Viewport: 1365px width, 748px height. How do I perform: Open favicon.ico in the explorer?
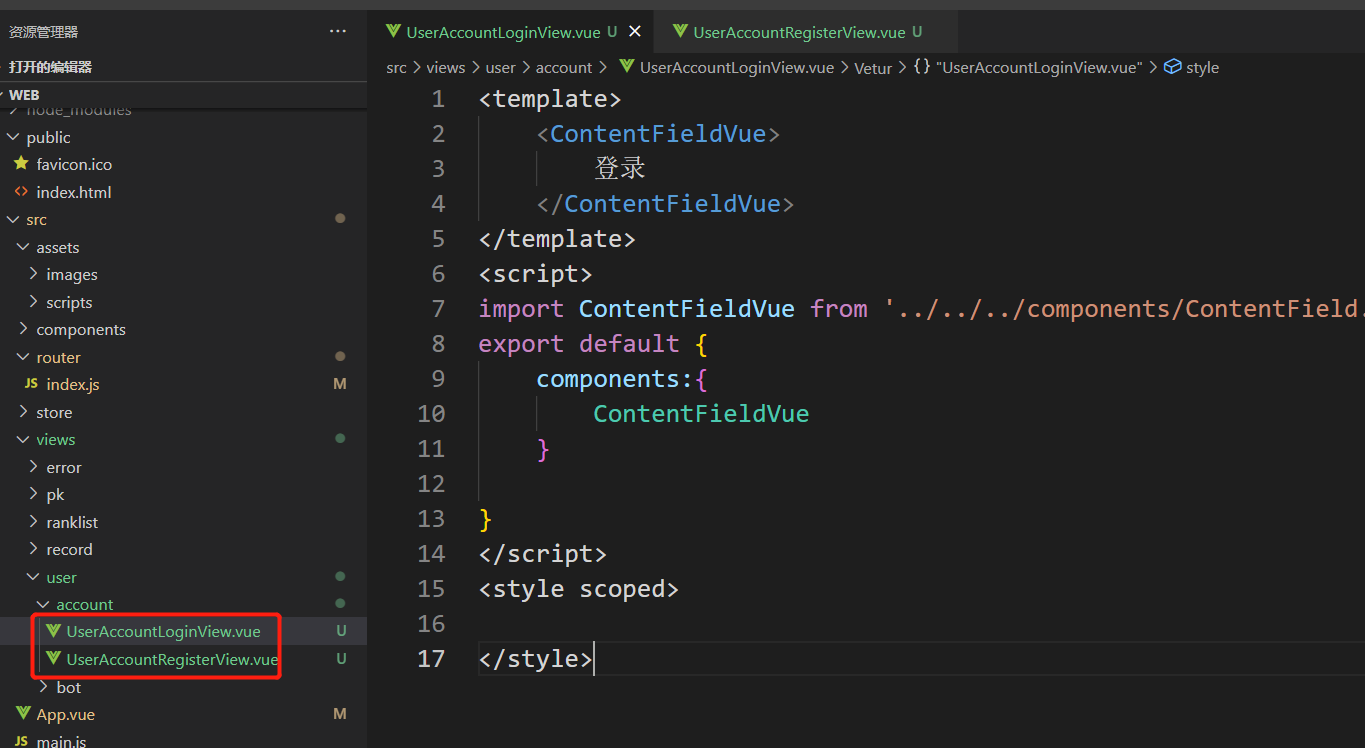click(x=74, y=164)
